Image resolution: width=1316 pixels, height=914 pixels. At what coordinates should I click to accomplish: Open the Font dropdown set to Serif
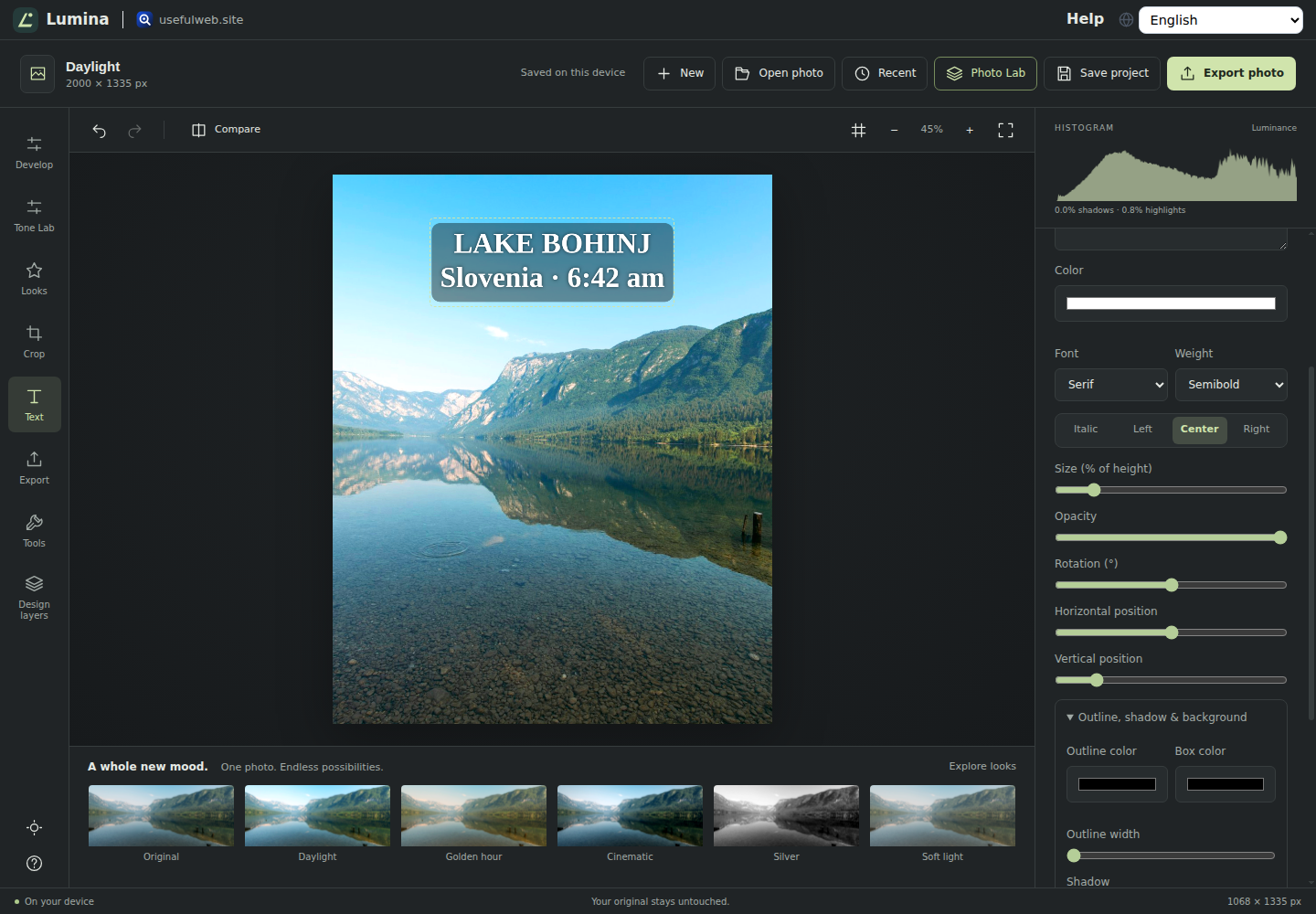(1111, 385)
